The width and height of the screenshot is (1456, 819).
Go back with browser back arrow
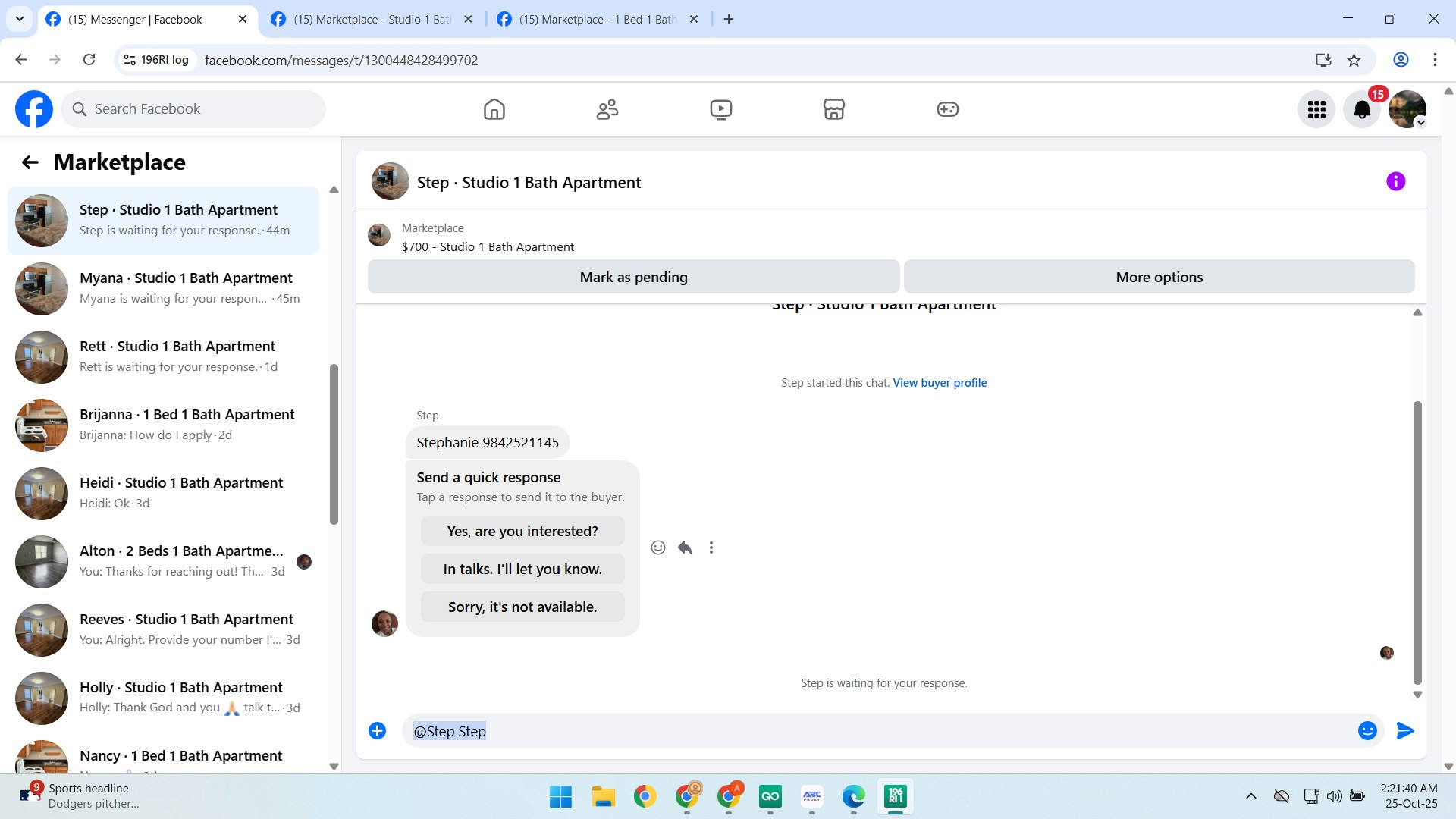(x=21, y=60)
